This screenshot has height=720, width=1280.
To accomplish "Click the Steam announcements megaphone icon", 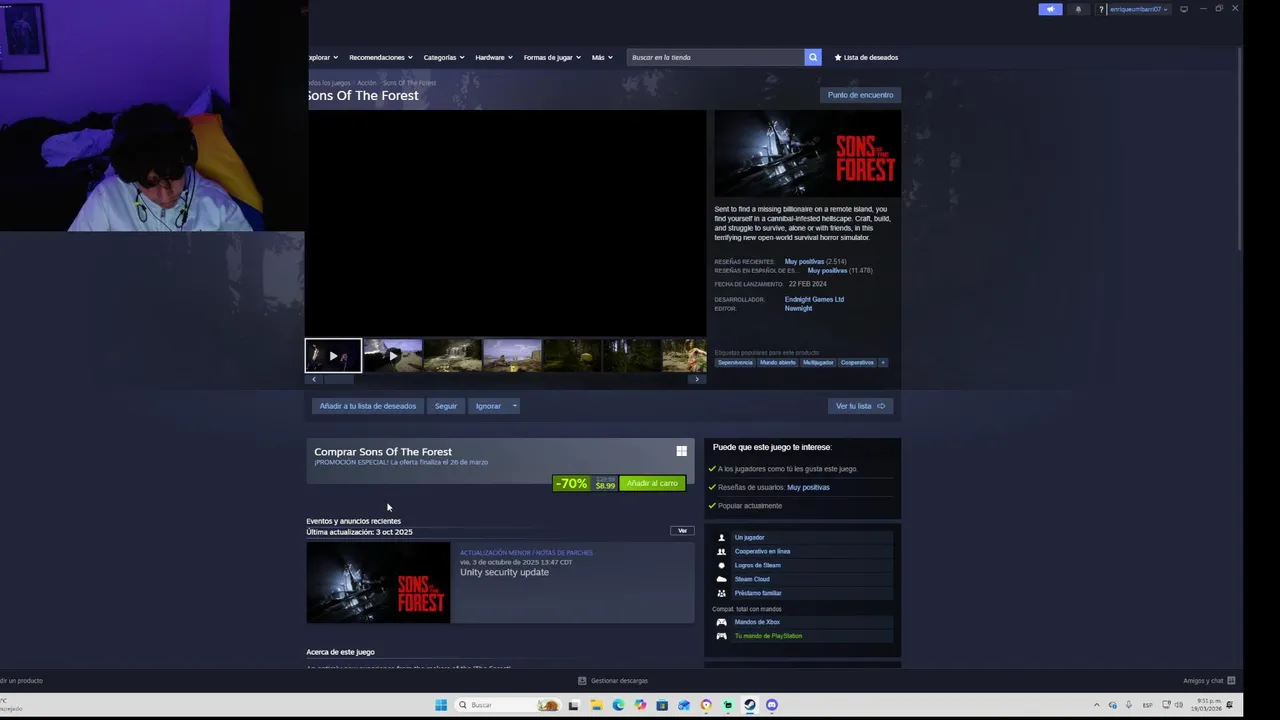I will point(1050,9).
